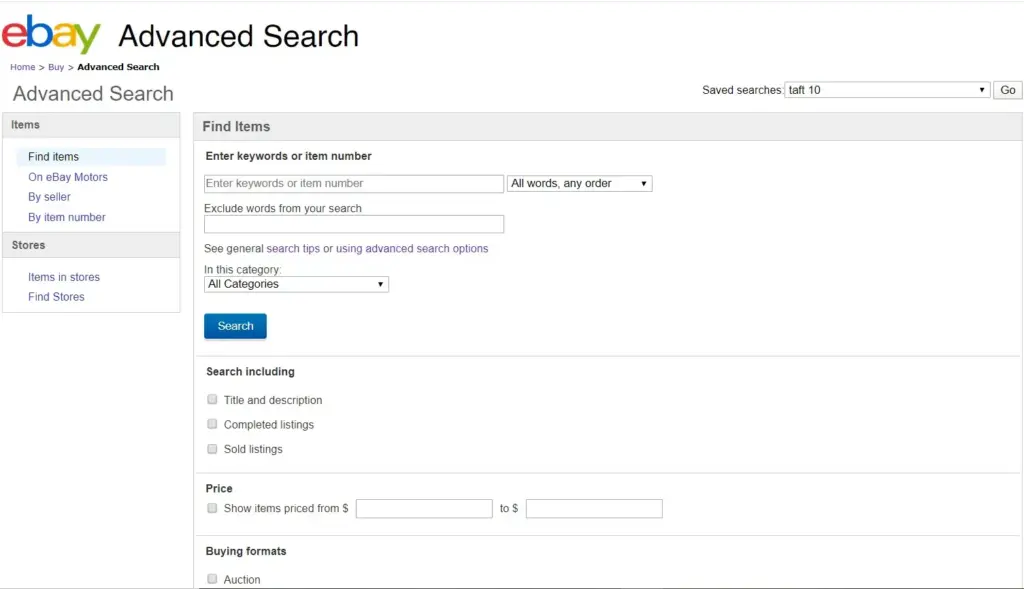
Task: Open the Saved searches dropdown
Action: pos(887,90)
